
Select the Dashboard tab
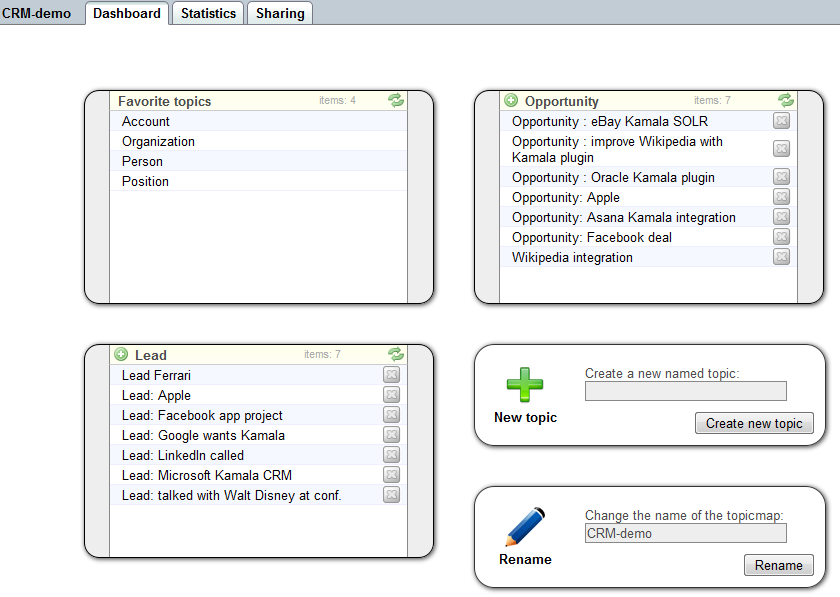(x=127, y=13)
